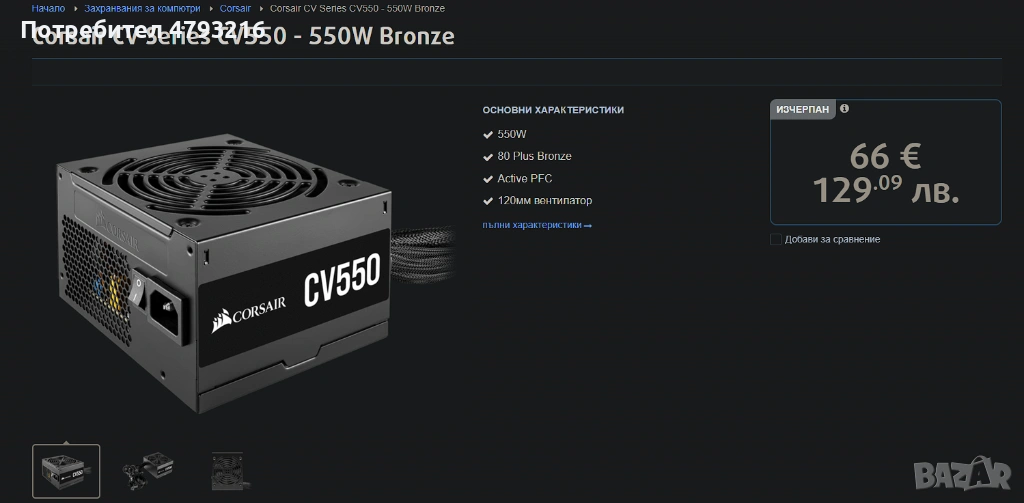Open Захранвания за компютри breadcrumb category
The height and width of the screenshot is (503, 1024).
click(142, 8)
